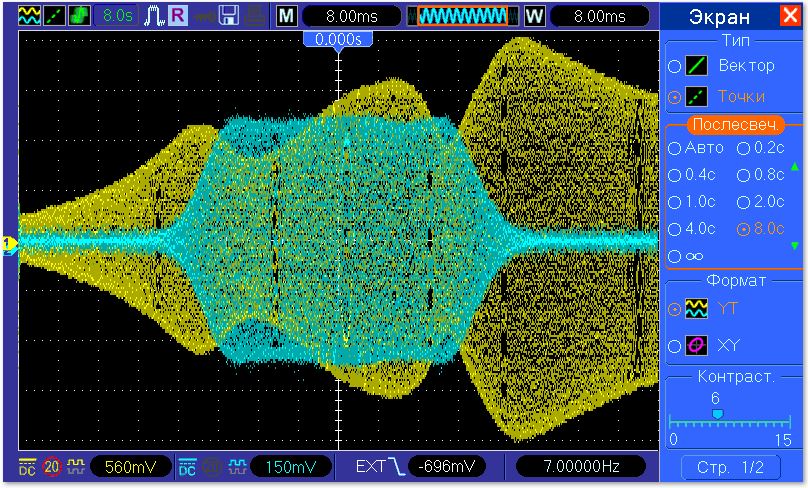Click the main timebase 8.00ms value
This screenshot has width=808, height=488.
[351, 16]
